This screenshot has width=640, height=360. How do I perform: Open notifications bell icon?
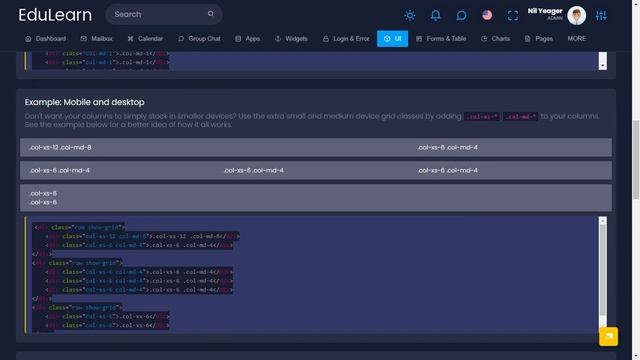pyautogui.click(x=436, y=16)
